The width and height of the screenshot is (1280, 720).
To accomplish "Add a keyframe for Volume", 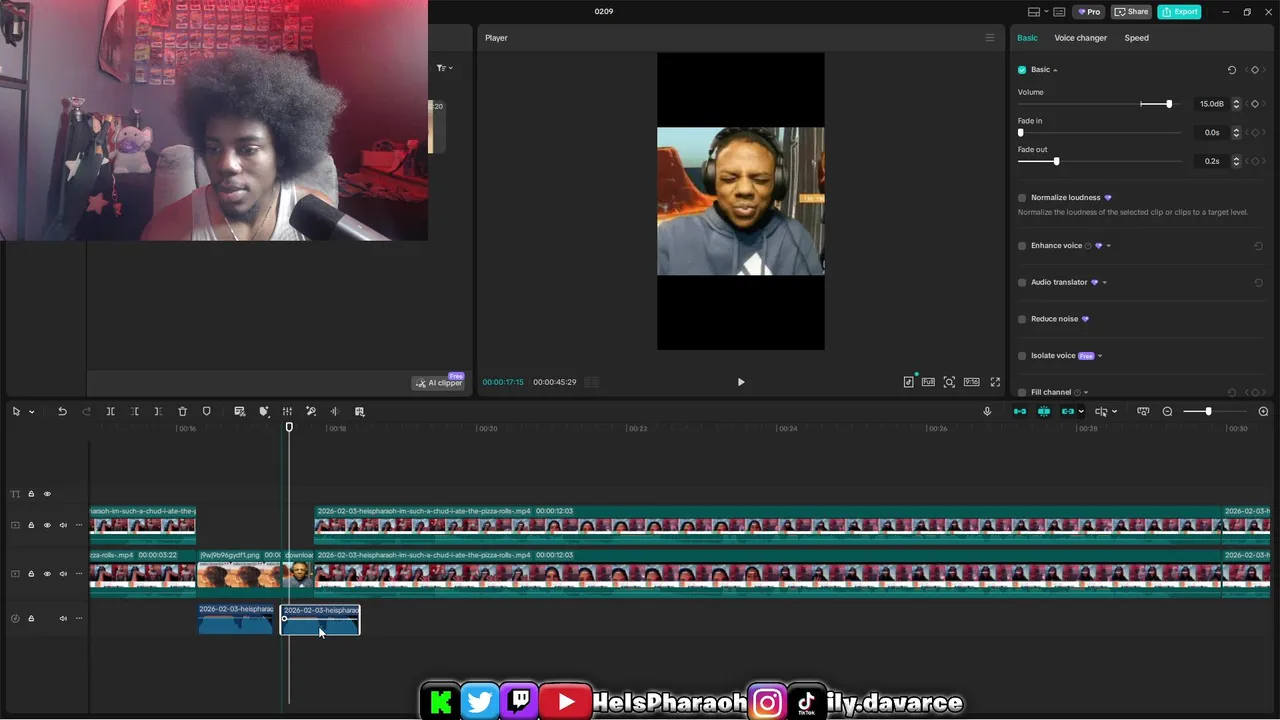I will [x=1255, y=104].
